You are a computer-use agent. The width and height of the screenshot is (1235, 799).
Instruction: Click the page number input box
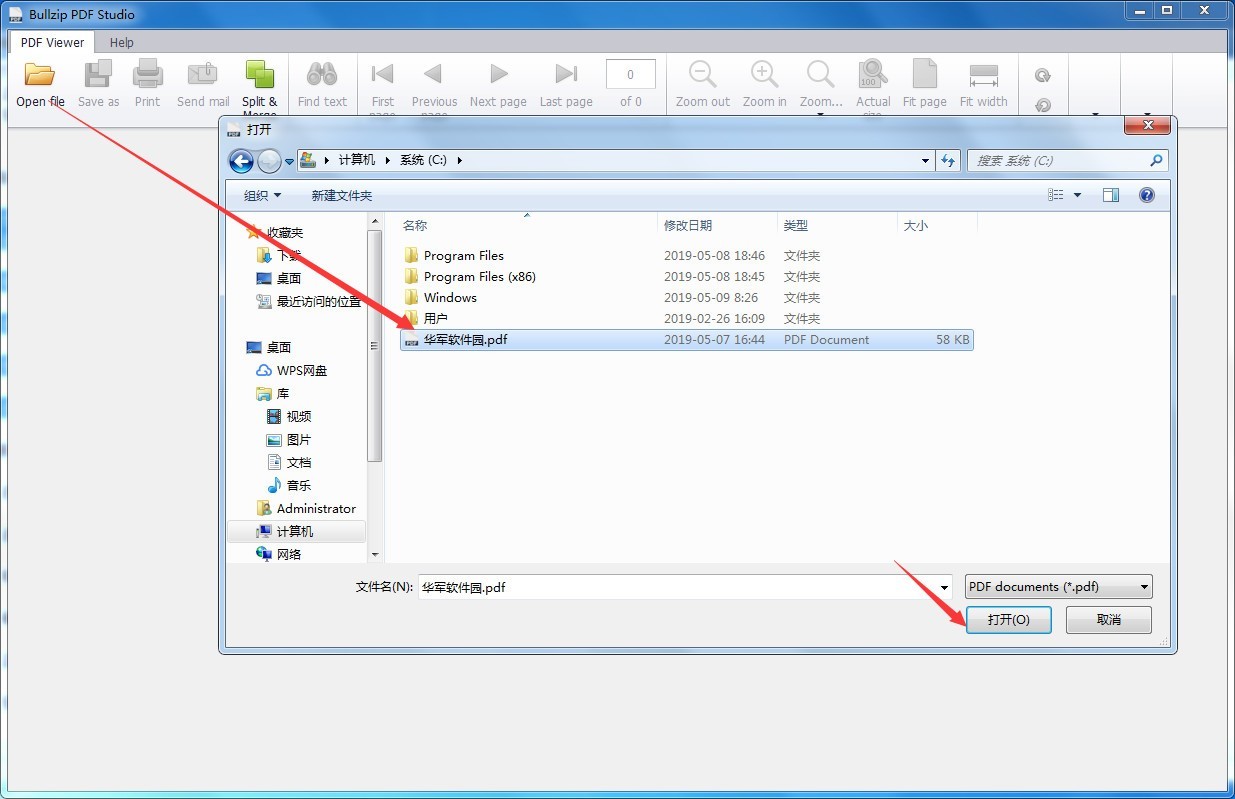(631, 74)
